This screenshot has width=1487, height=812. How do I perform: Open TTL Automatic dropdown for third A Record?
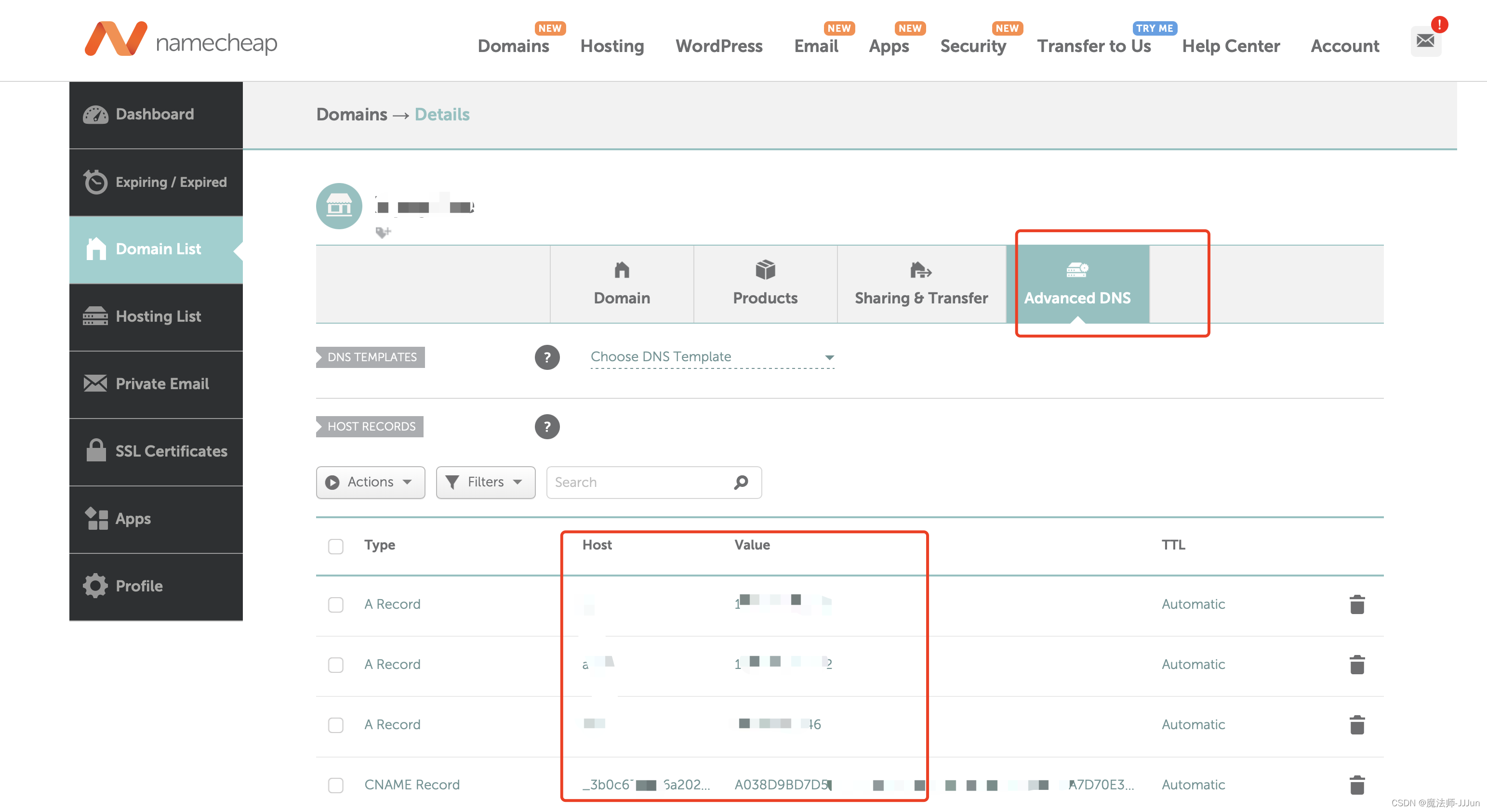tap(1193, 724)
